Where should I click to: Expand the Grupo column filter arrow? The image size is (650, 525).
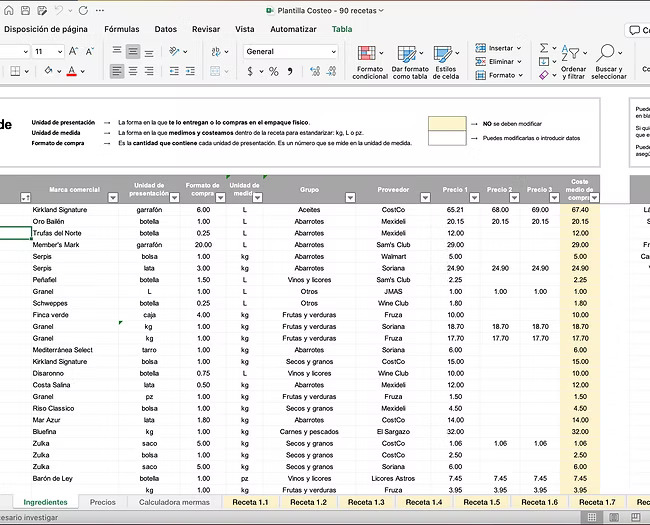(349, 198)
